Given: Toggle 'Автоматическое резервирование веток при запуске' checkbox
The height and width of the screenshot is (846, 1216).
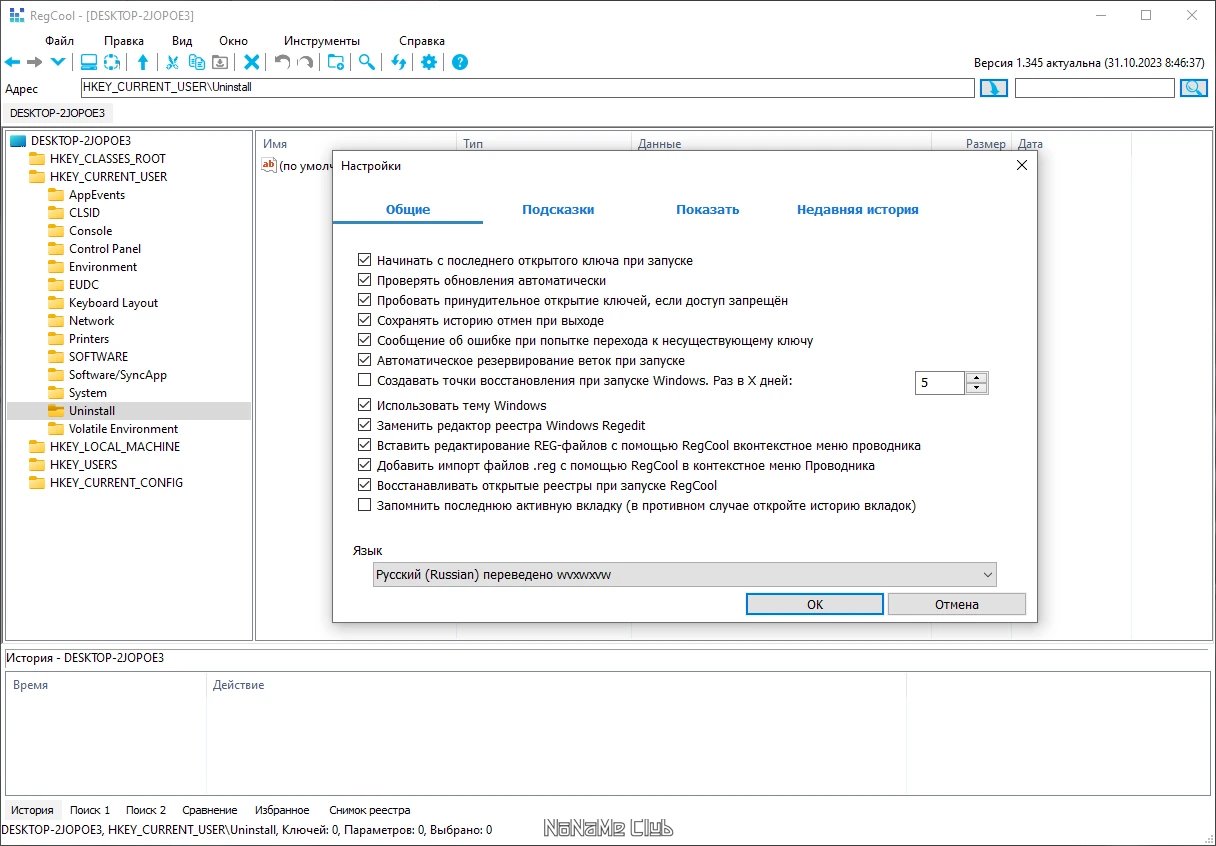Looking at the screenshot, I should click(x=364, y=360).
